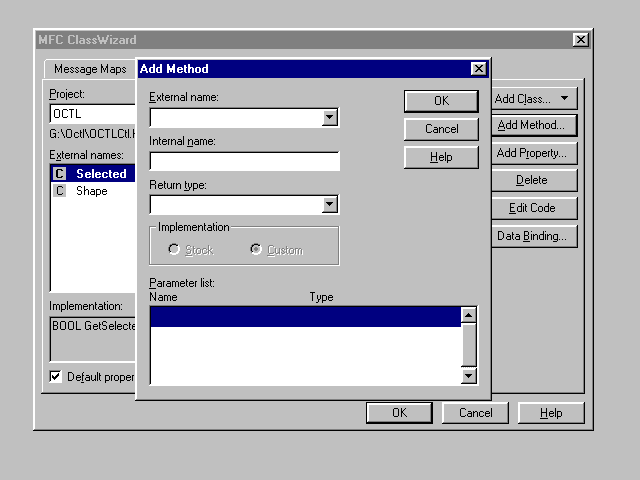Select the Stock implementation radio button
Screen dimensions: 640x480
click(x=174, y=250)
